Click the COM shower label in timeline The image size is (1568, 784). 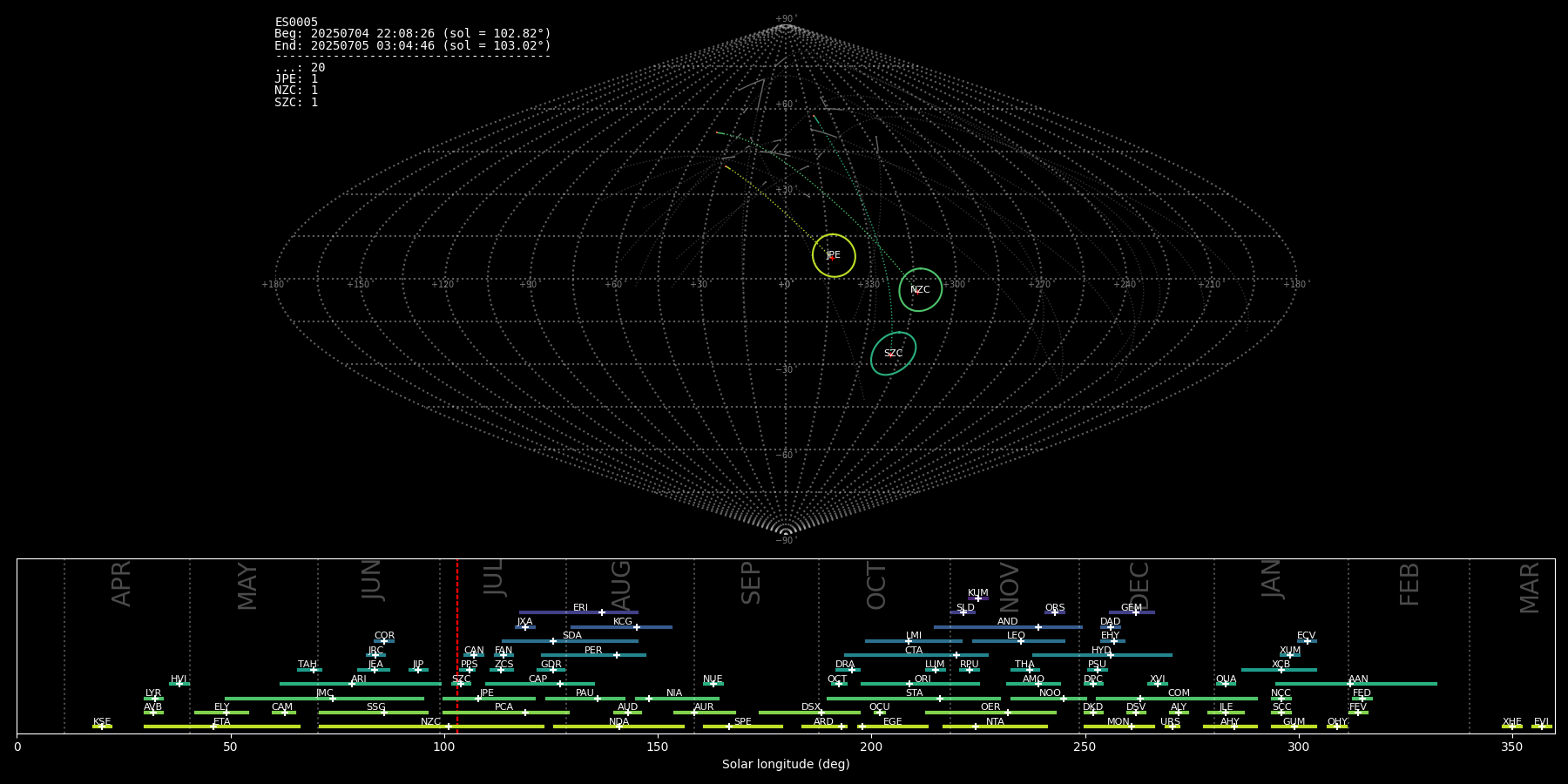tap(1179, 693)
